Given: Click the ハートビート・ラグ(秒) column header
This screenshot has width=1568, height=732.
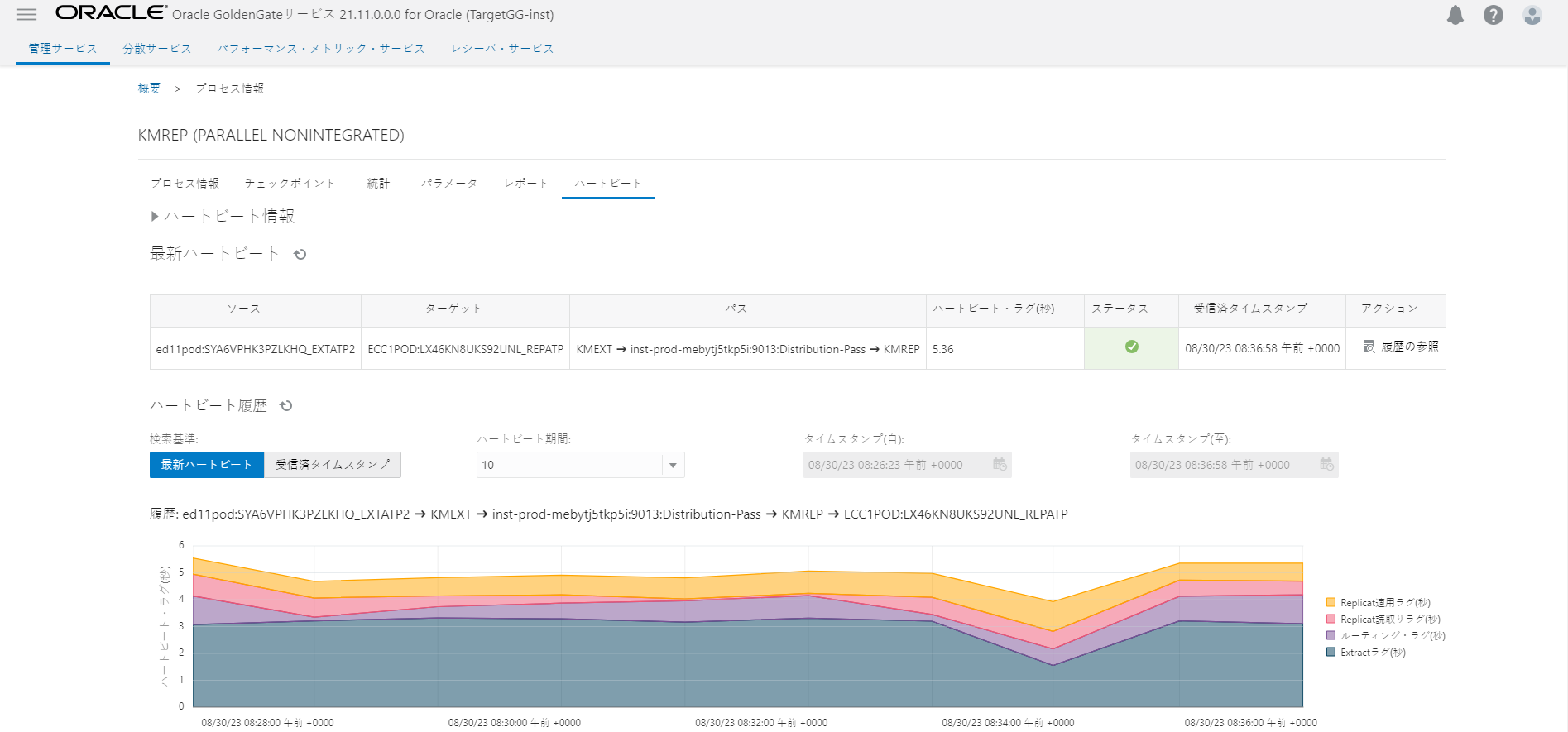Looking at the screenshot, I should (x=1005, y=311).
